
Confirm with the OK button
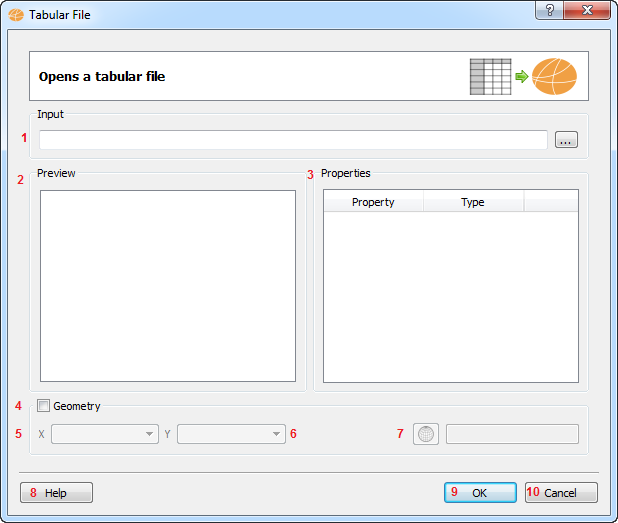click(x=480, y=493)
